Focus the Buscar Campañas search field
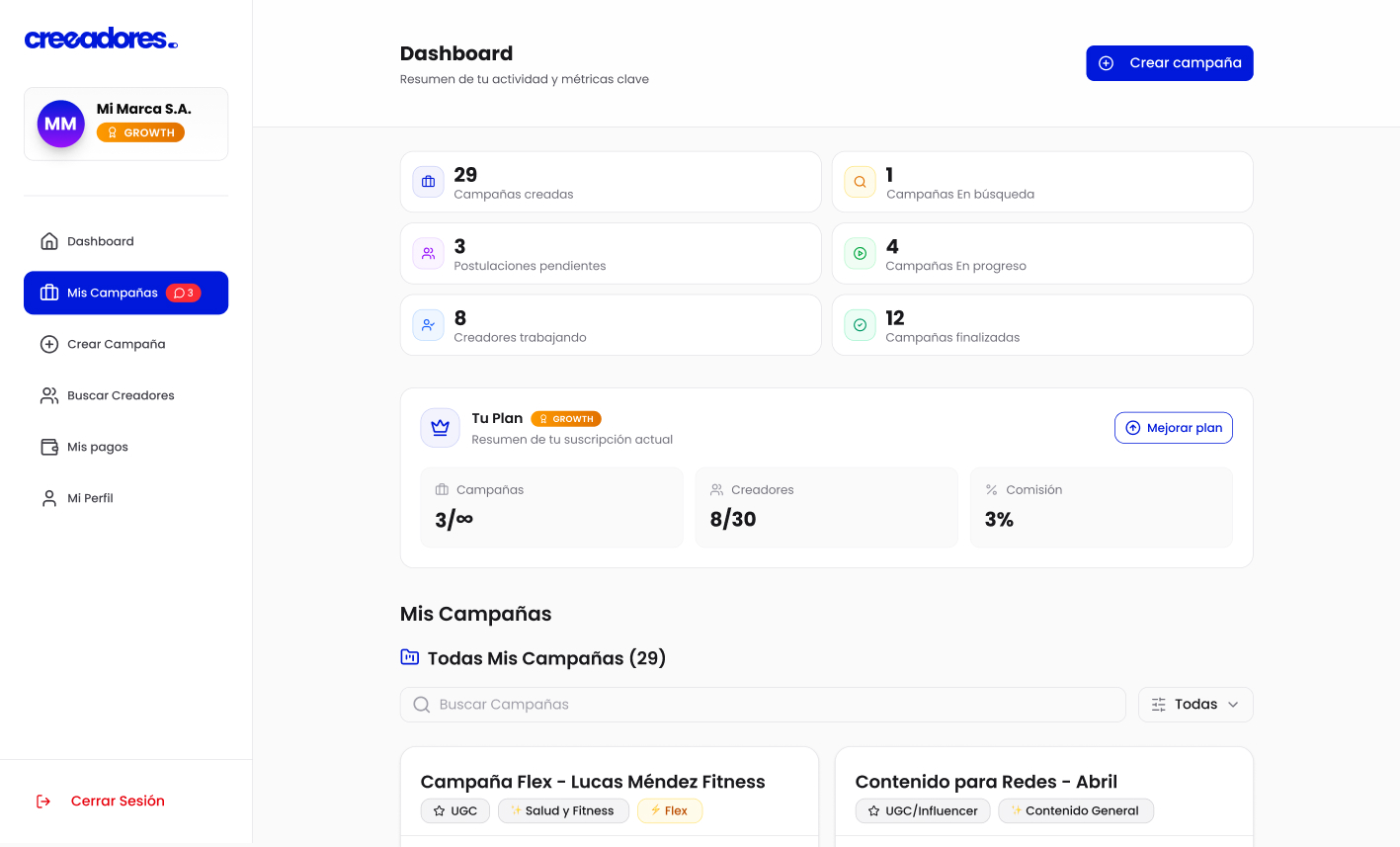The width and height of the screenshot is (1400, 847). tap(763, 705)
